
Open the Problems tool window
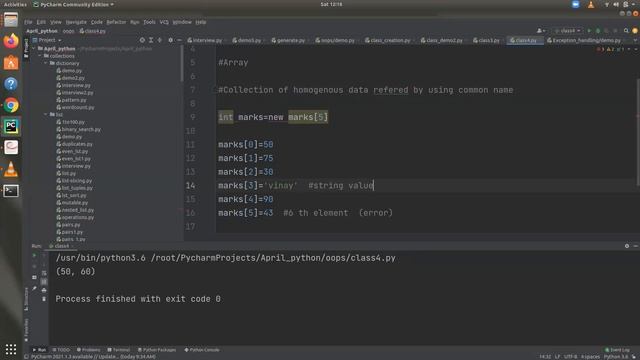coord(89,350)
